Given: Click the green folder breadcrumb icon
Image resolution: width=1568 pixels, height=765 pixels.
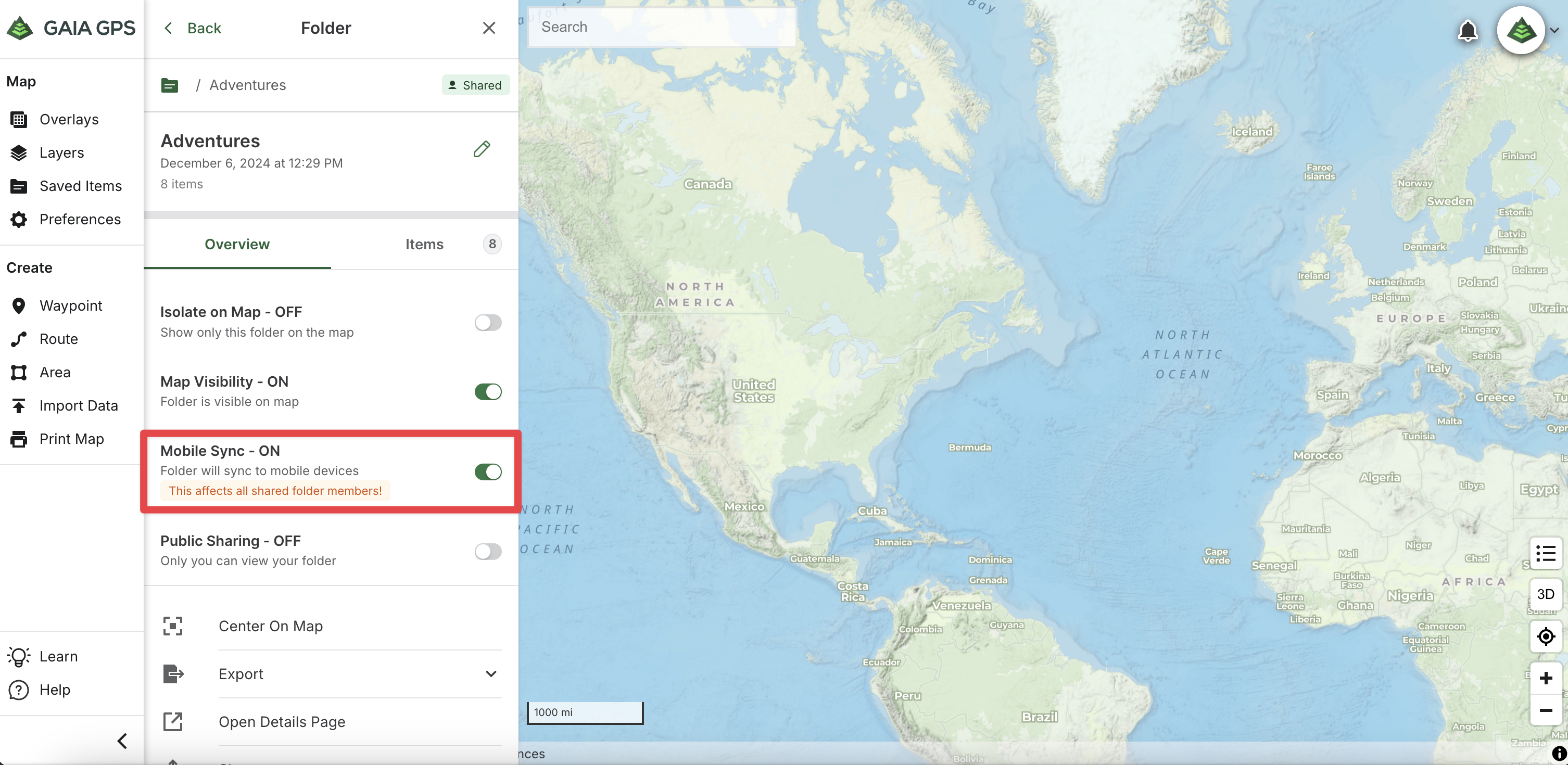Looking at the screenshot, I should pos(170,85).
